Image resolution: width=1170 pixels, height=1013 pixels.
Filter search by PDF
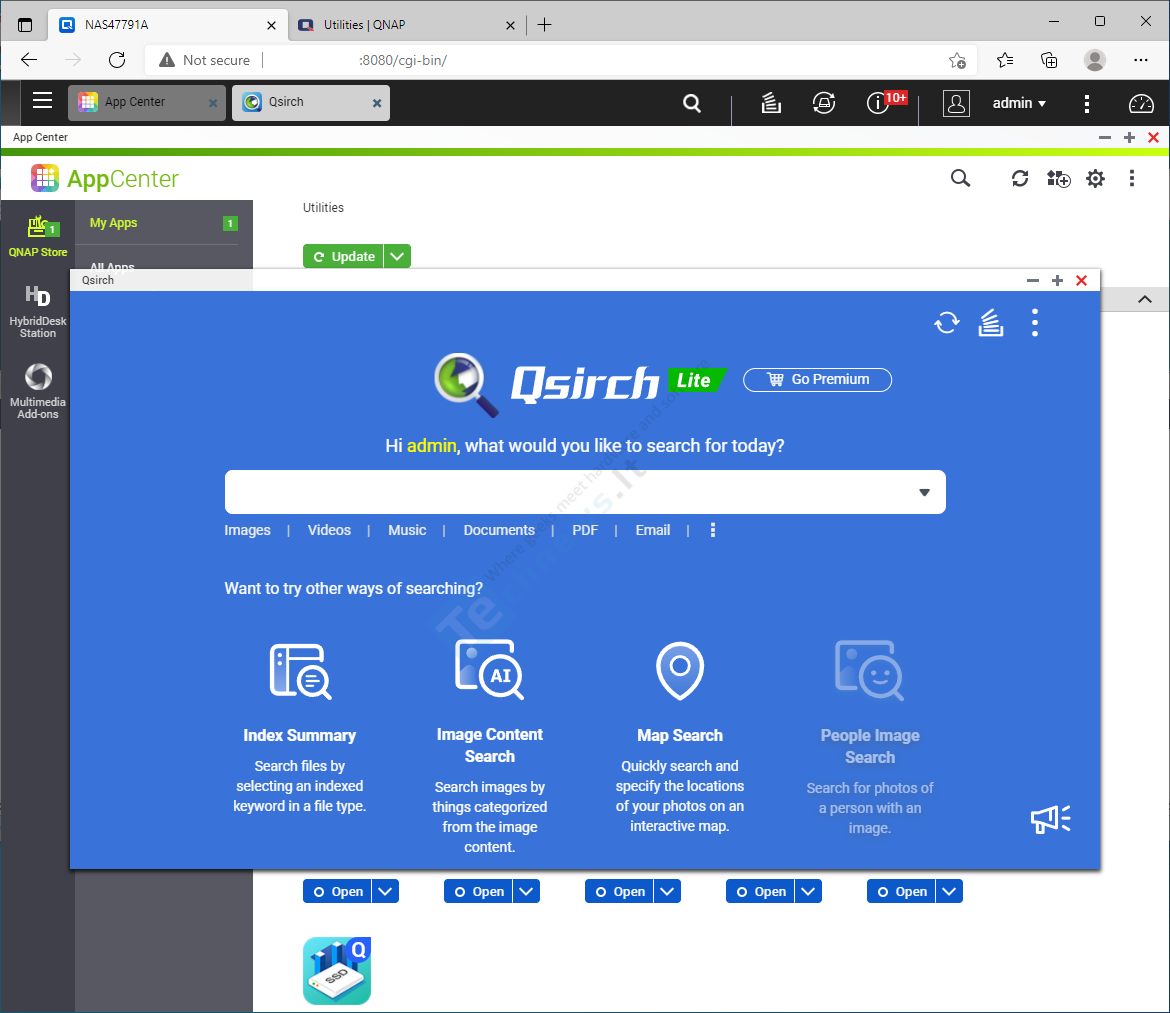[585, 530]
